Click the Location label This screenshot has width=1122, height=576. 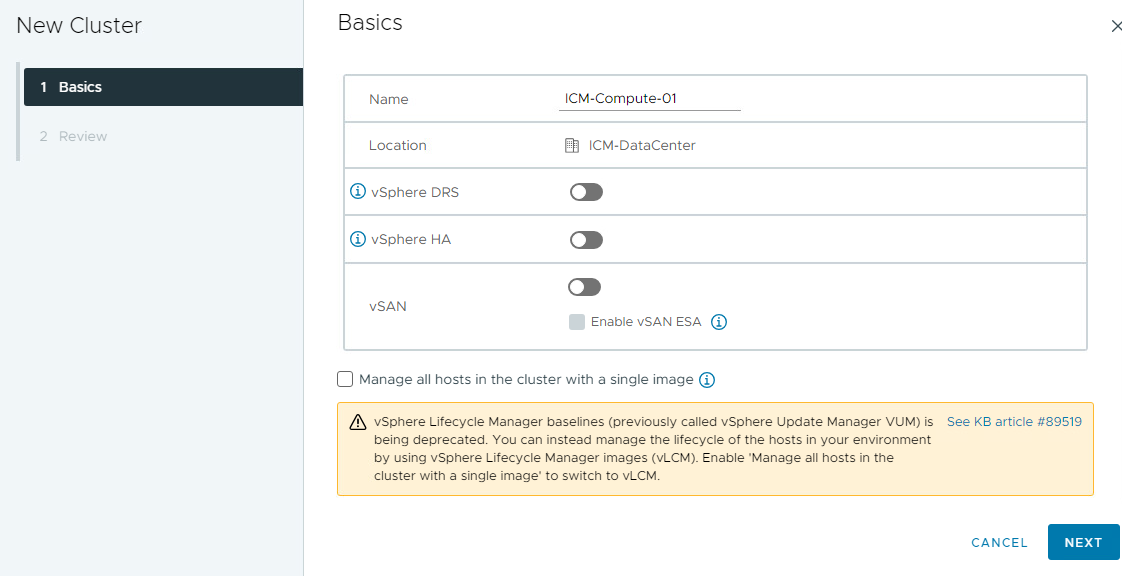tap(397, 145)
